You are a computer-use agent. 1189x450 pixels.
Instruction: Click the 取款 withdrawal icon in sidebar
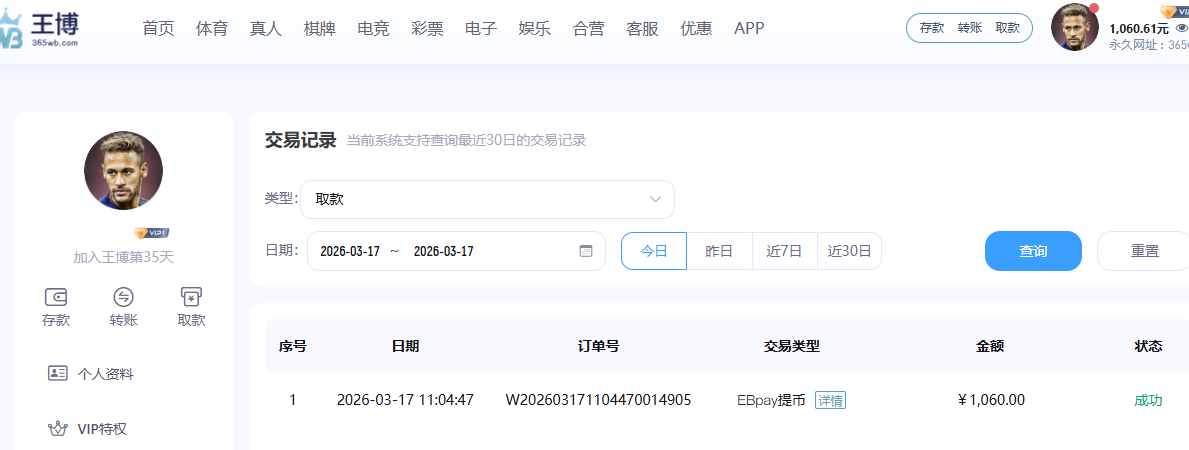(191, 297)
